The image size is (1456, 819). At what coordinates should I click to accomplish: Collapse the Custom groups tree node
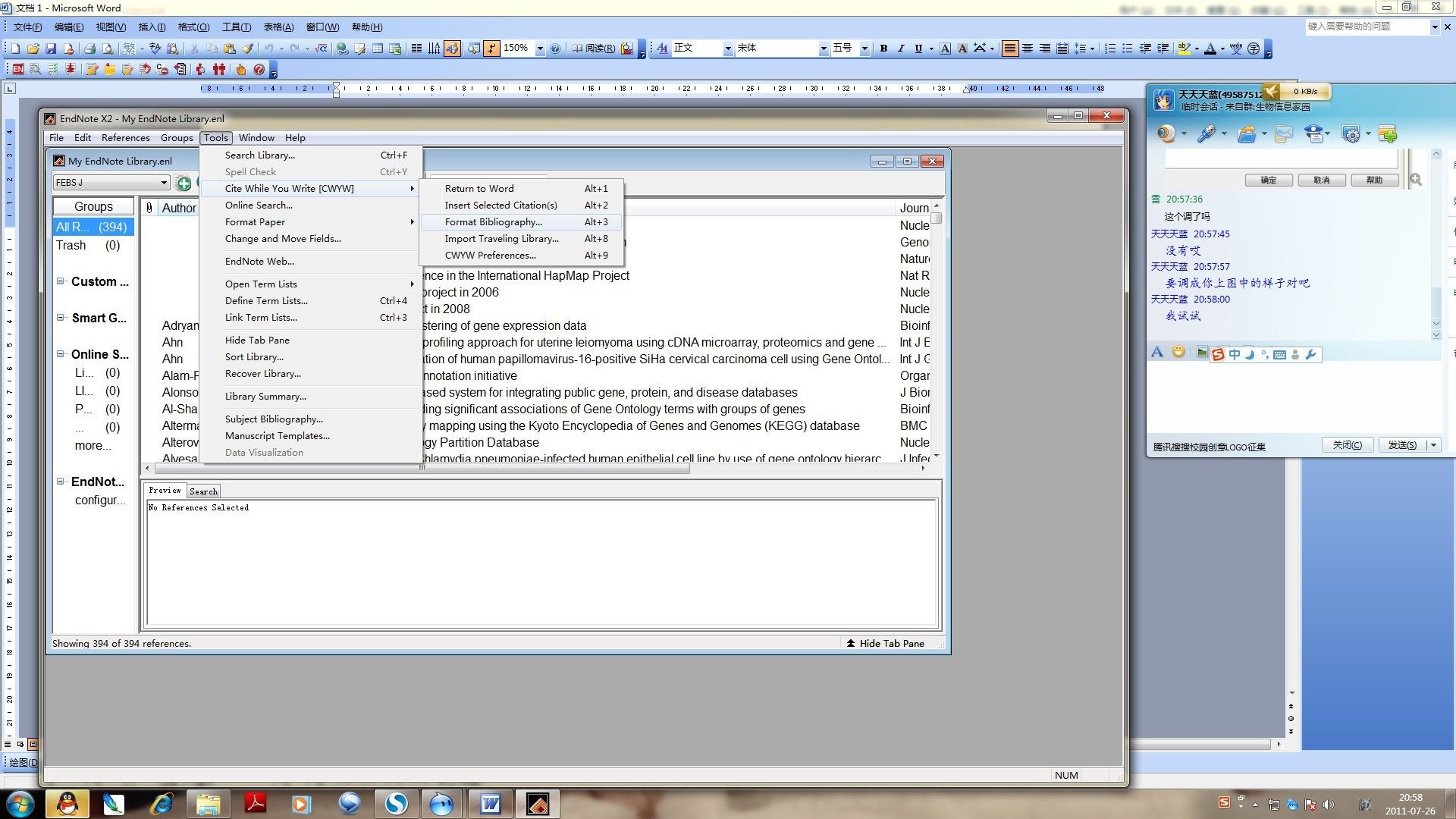coord(60,281)
